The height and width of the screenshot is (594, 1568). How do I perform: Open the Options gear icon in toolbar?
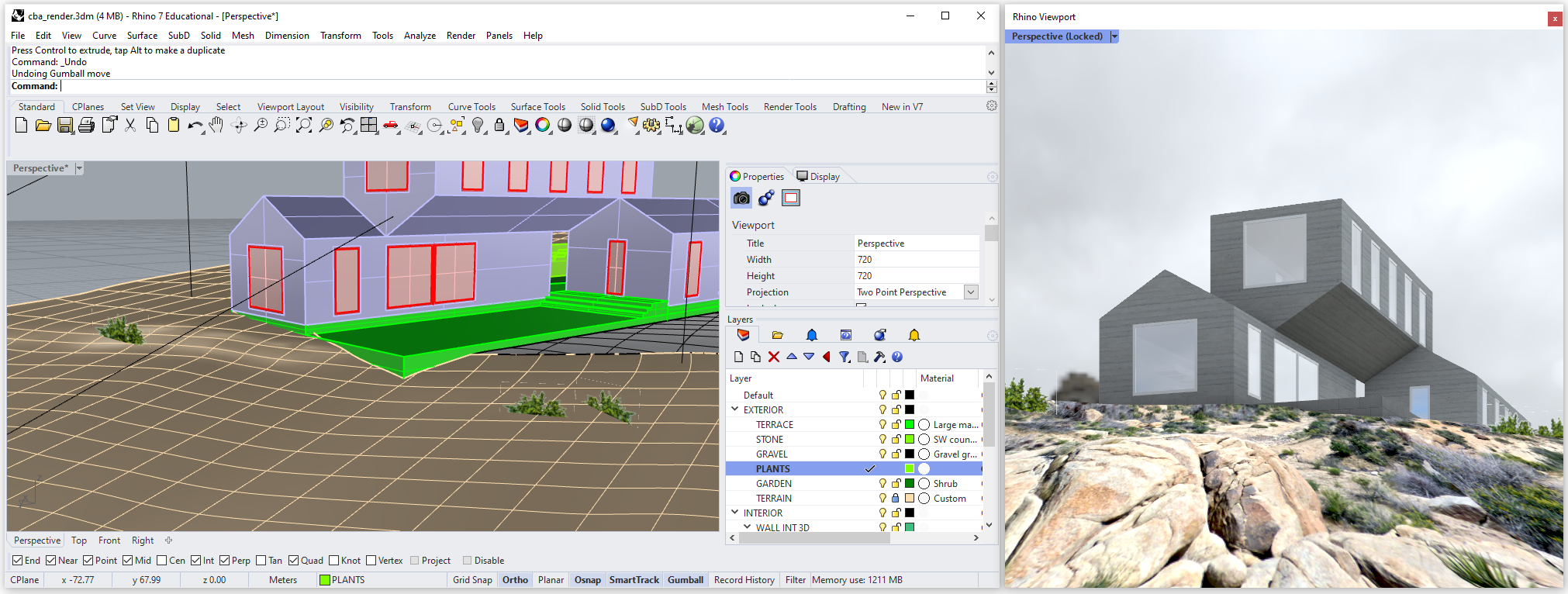[651, 126]
